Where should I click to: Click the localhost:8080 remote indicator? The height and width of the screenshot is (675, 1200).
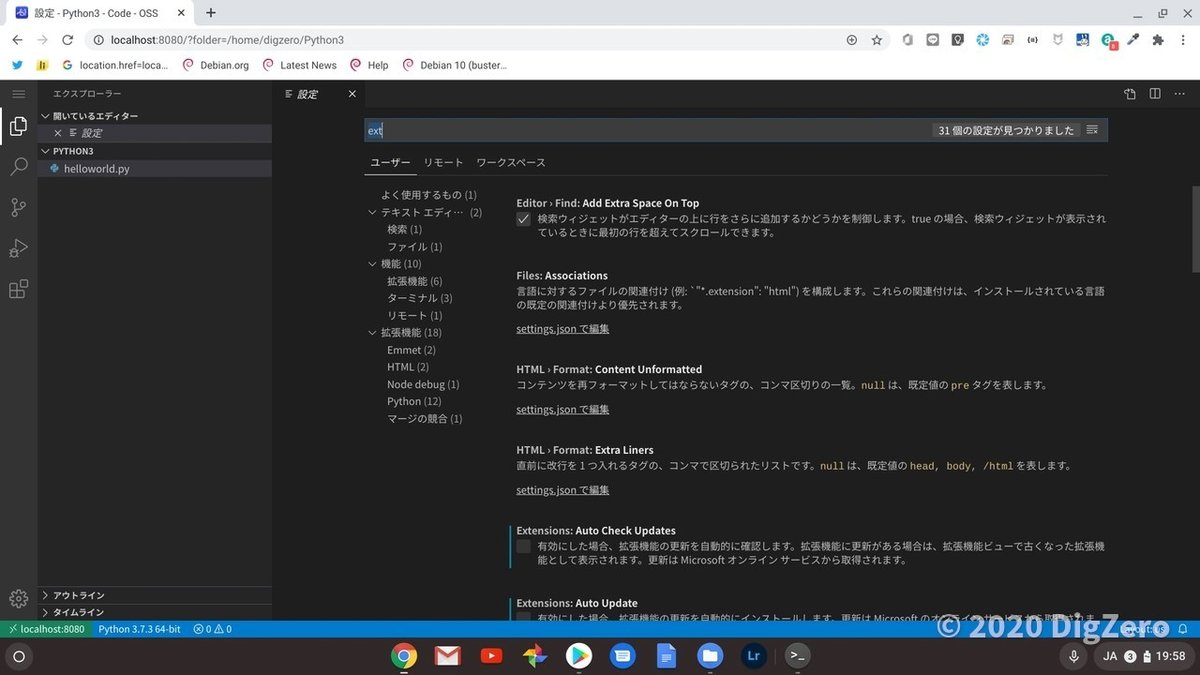46,629
